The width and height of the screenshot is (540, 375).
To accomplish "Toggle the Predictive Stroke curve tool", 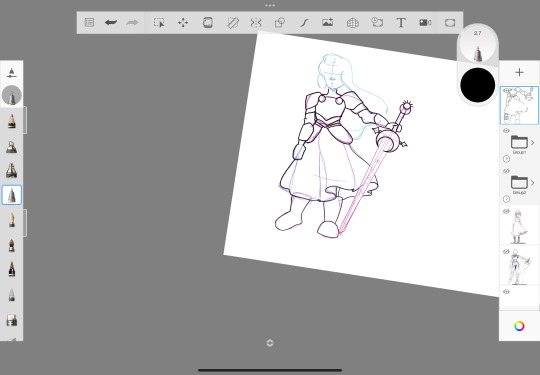I will (x=303, y=23).
